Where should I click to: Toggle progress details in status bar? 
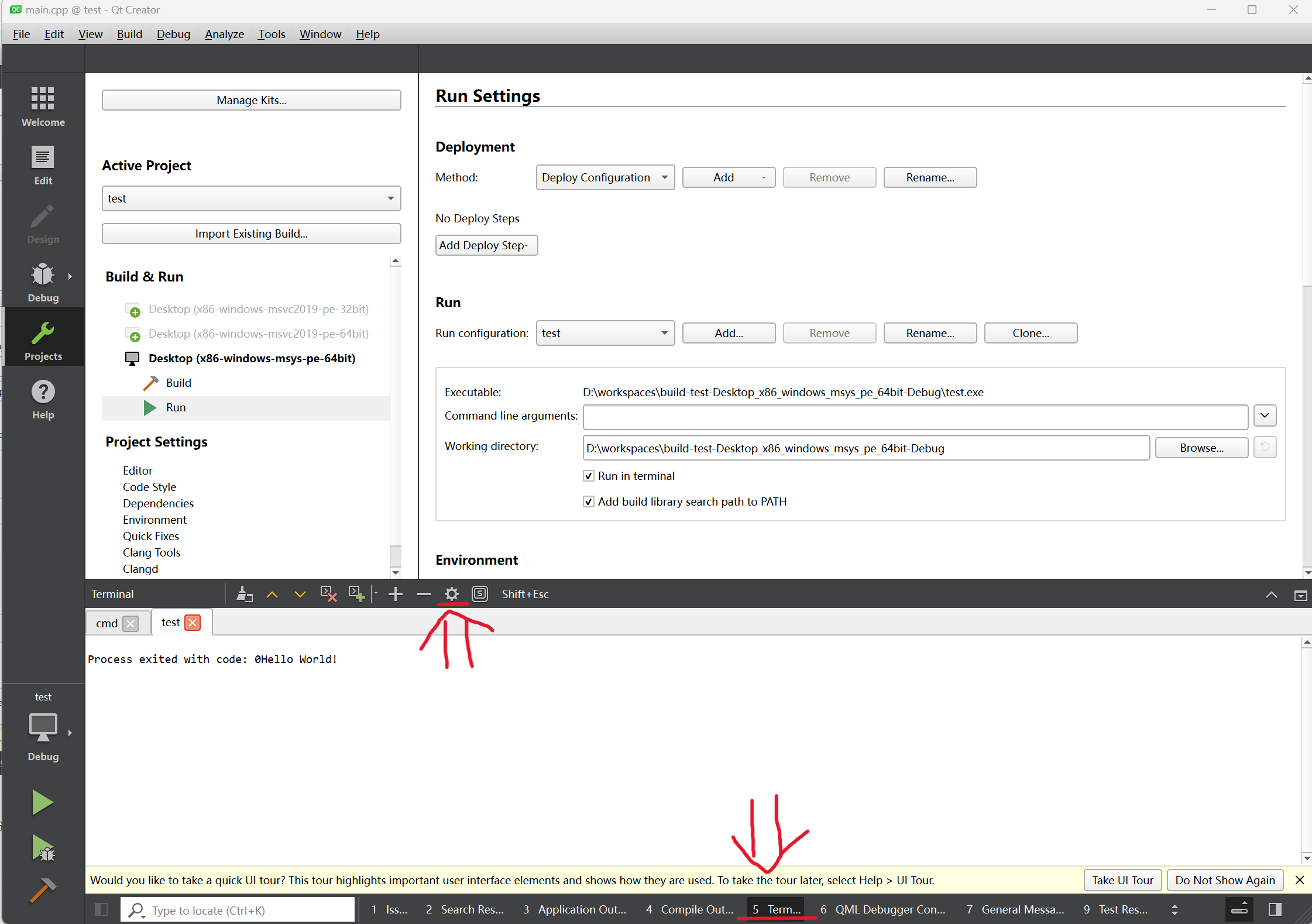click(x=1240, y=909)
